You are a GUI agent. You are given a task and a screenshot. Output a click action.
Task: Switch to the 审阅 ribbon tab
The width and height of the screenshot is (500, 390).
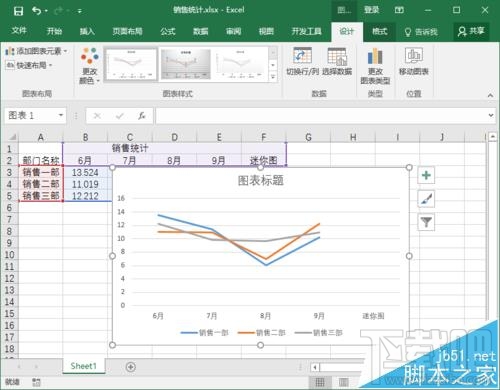233,31
